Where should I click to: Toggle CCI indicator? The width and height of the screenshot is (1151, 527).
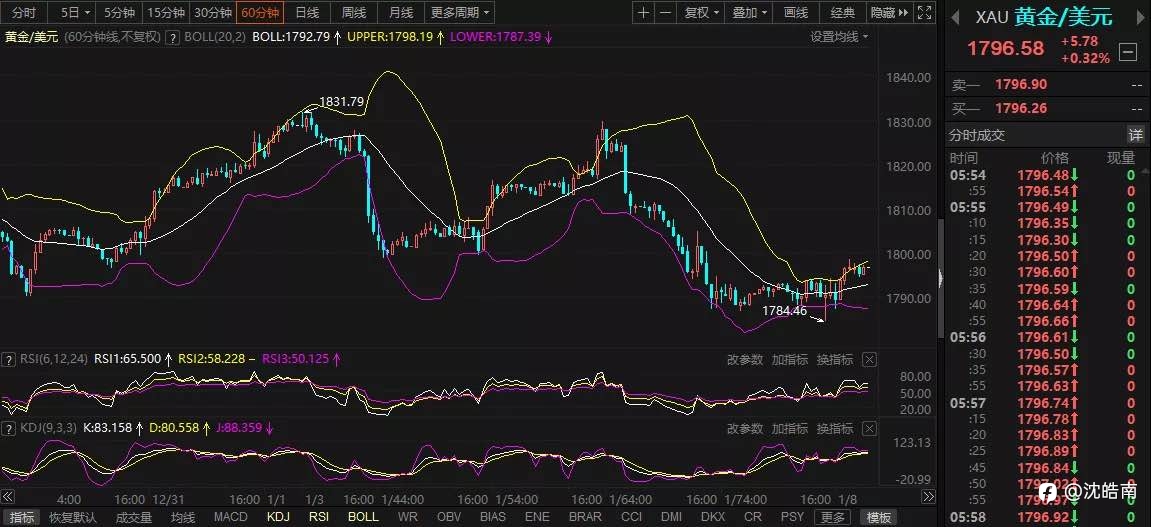point(631,517)
